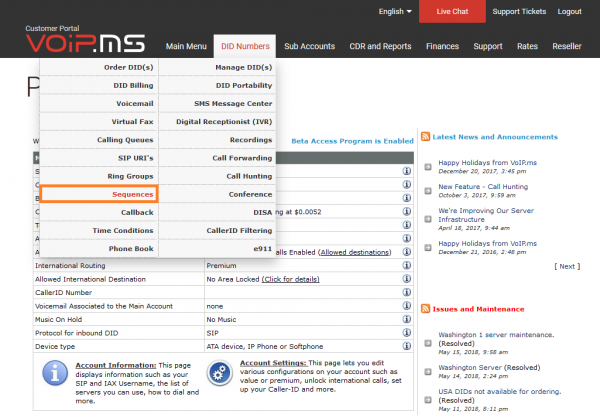This screenshot has width=600, height=415.
Task: Select Time Conditions
Action: [99, 230]
